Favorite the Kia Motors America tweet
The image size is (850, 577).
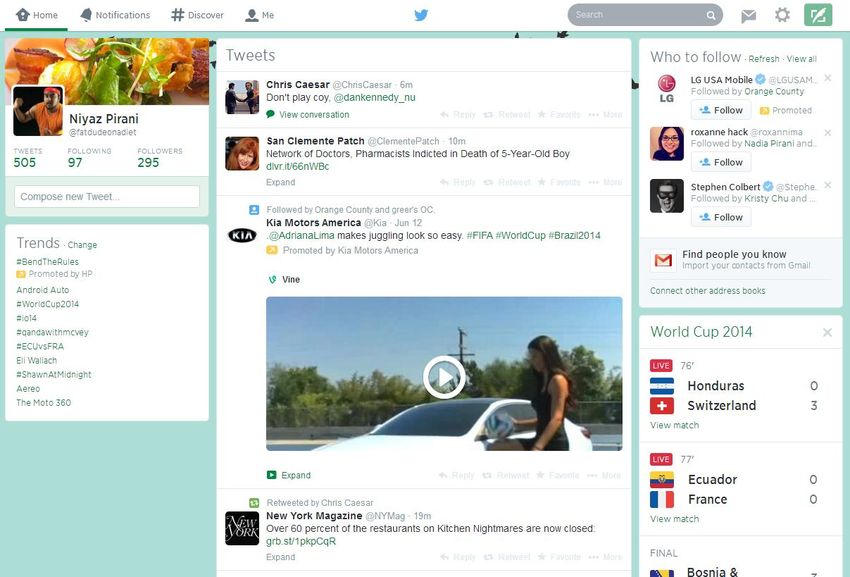558,475
